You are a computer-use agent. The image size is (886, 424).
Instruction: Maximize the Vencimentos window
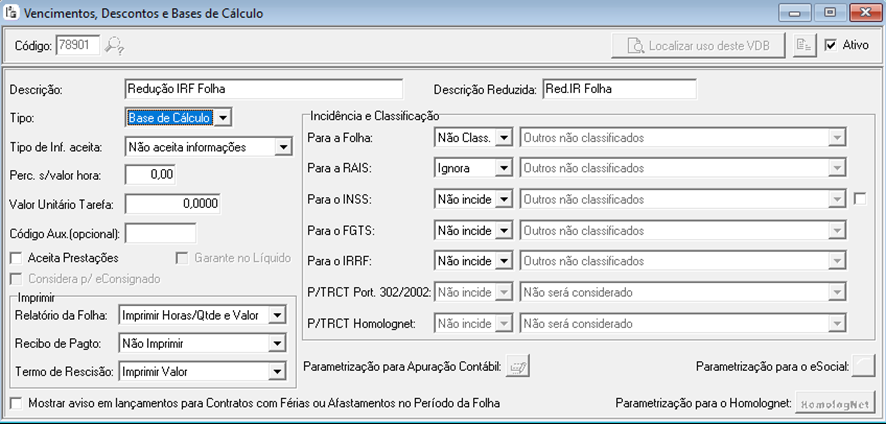pyautogui.click(x=829, y=13)
